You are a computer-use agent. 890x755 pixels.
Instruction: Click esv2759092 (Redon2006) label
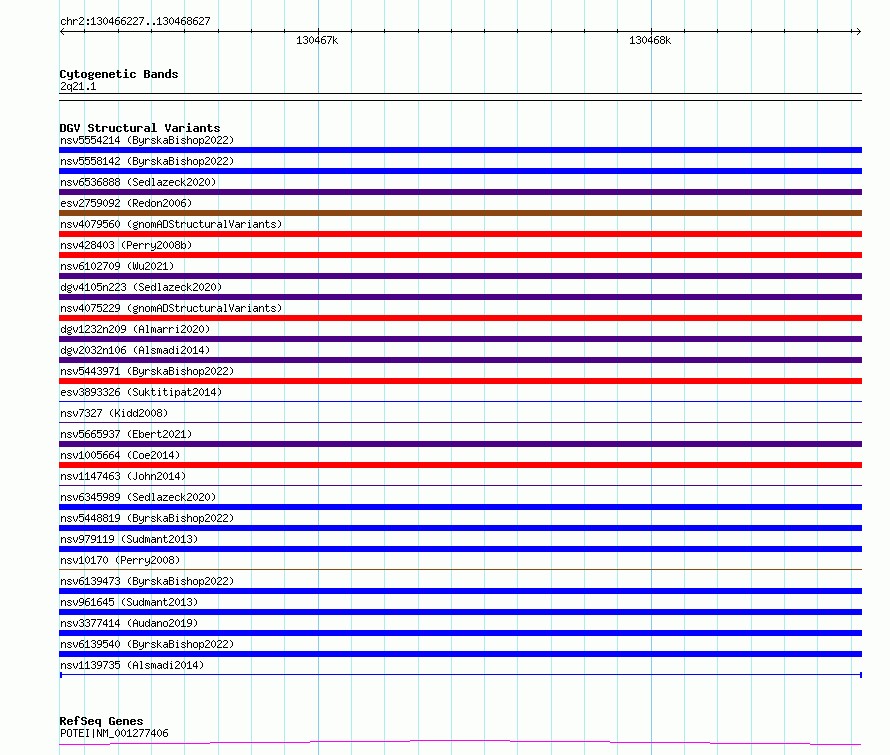tap(126, 203)
